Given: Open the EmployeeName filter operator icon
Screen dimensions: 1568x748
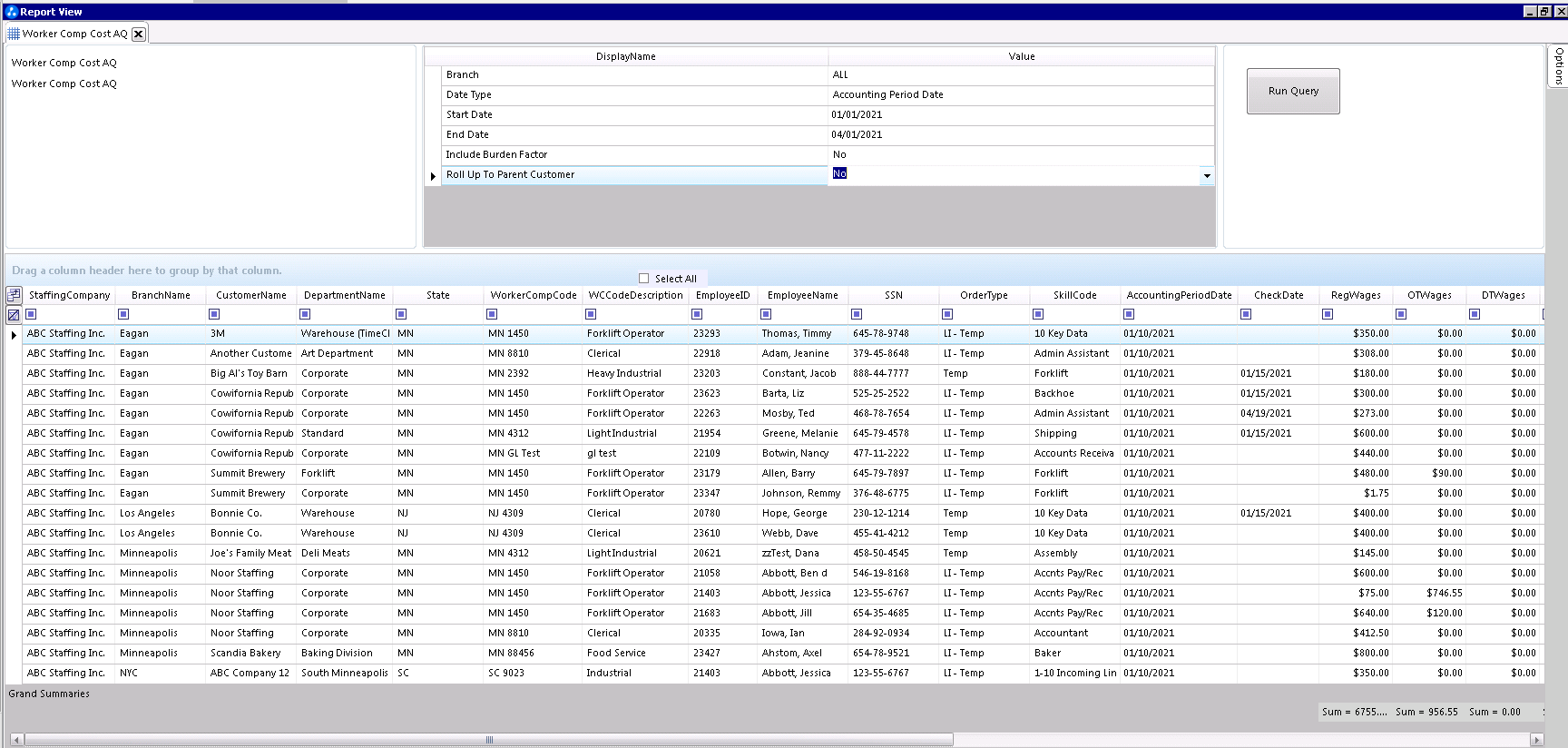Looking at the screenshot, I should (766, 314).
